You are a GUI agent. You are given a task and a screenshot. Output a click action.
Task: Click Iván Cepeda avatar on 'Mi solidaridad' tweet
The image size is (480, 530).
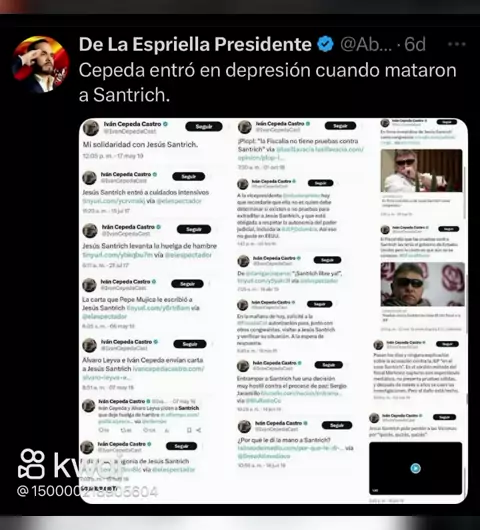(x=91, y=128)
